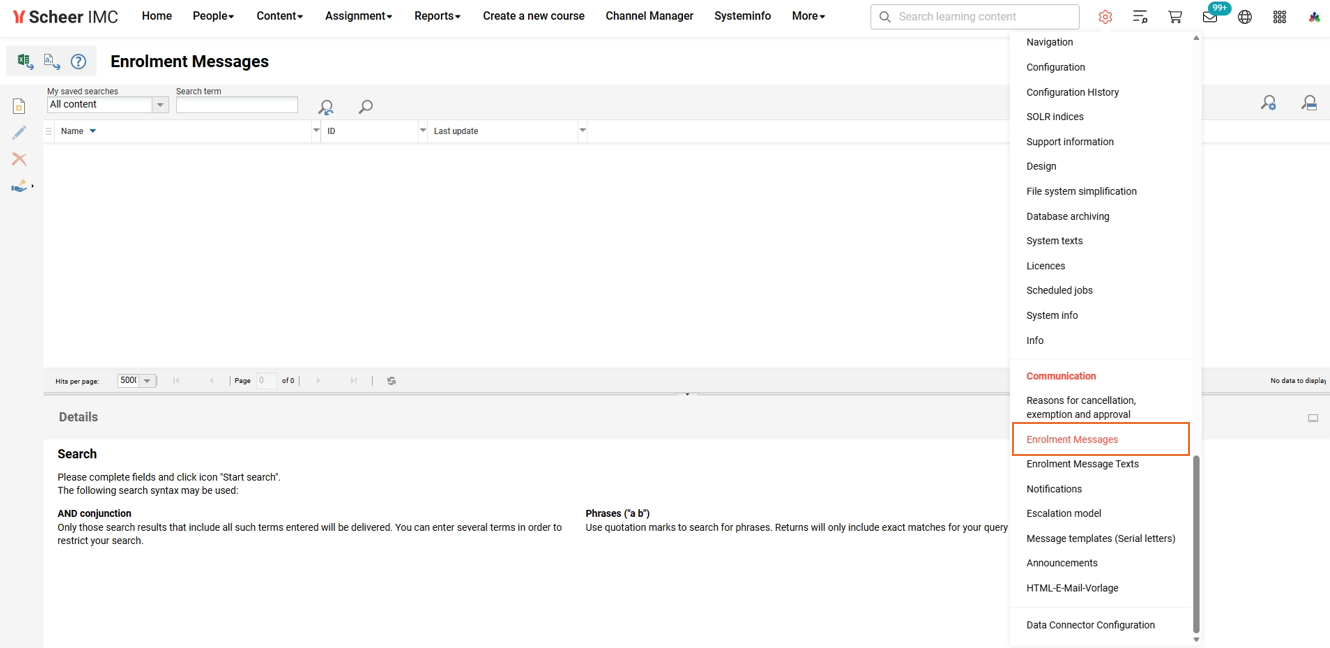Screen dimensions: 1330x648
Task: Expand the More dropdown menu
Action: pos(809,16)
